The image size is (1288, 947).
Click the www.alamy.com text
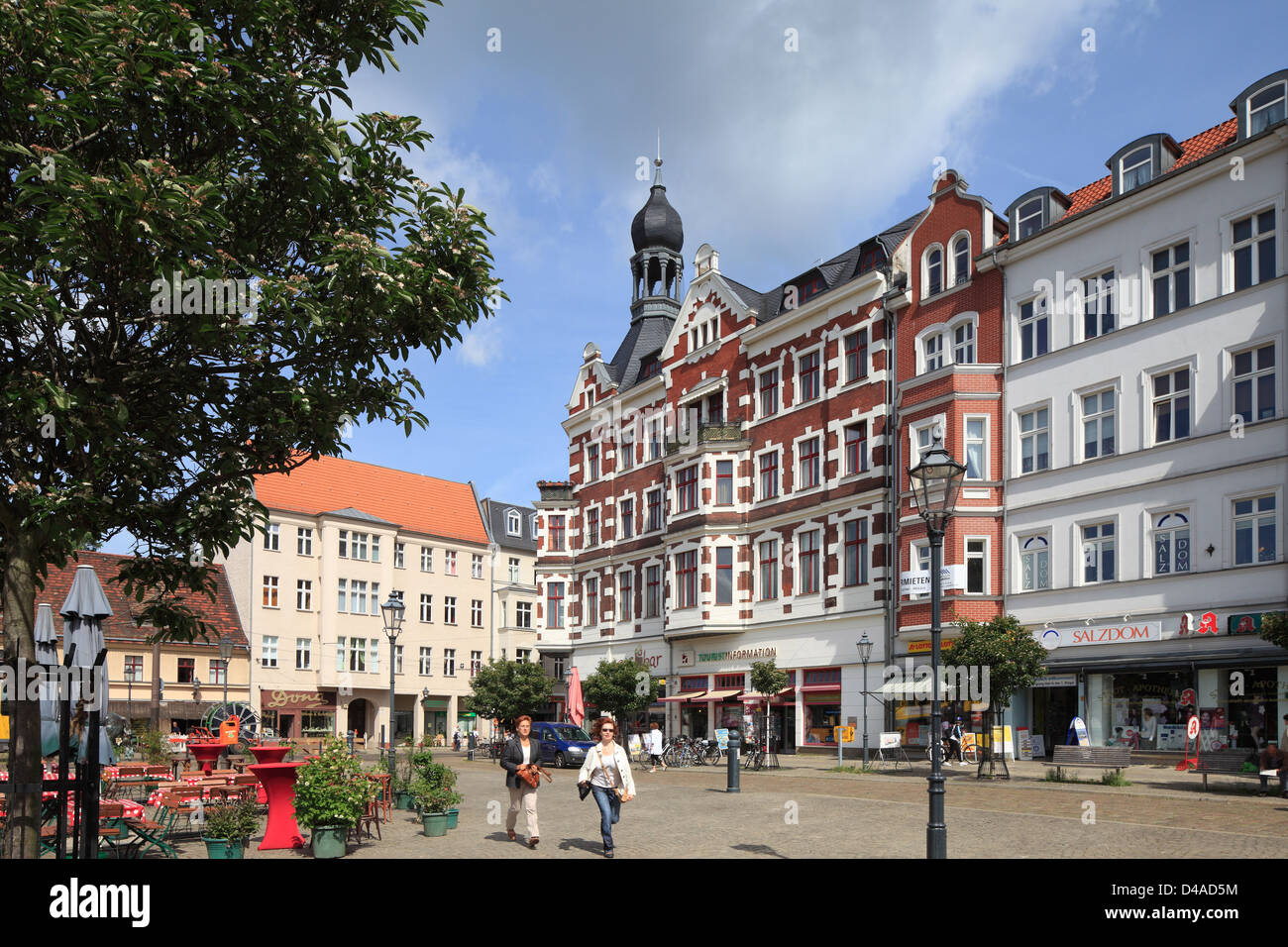[1172, 916]
